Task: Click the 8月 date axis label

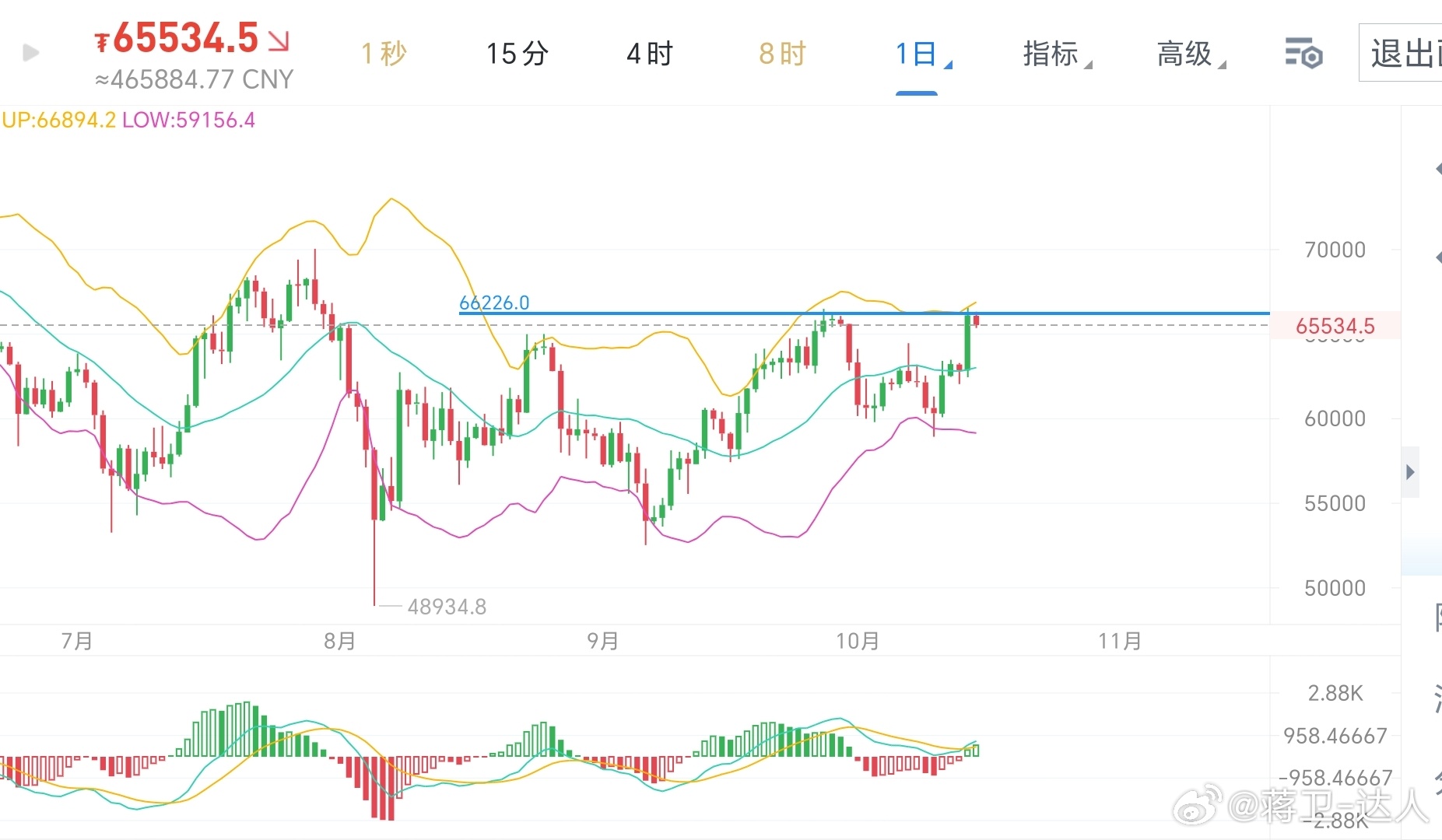Action: 340,641
